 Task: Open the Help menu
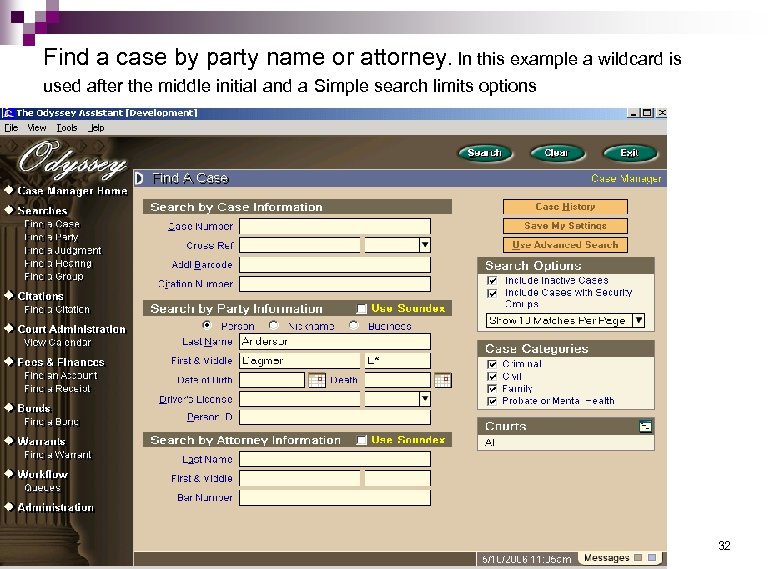(x=96, y=128)
